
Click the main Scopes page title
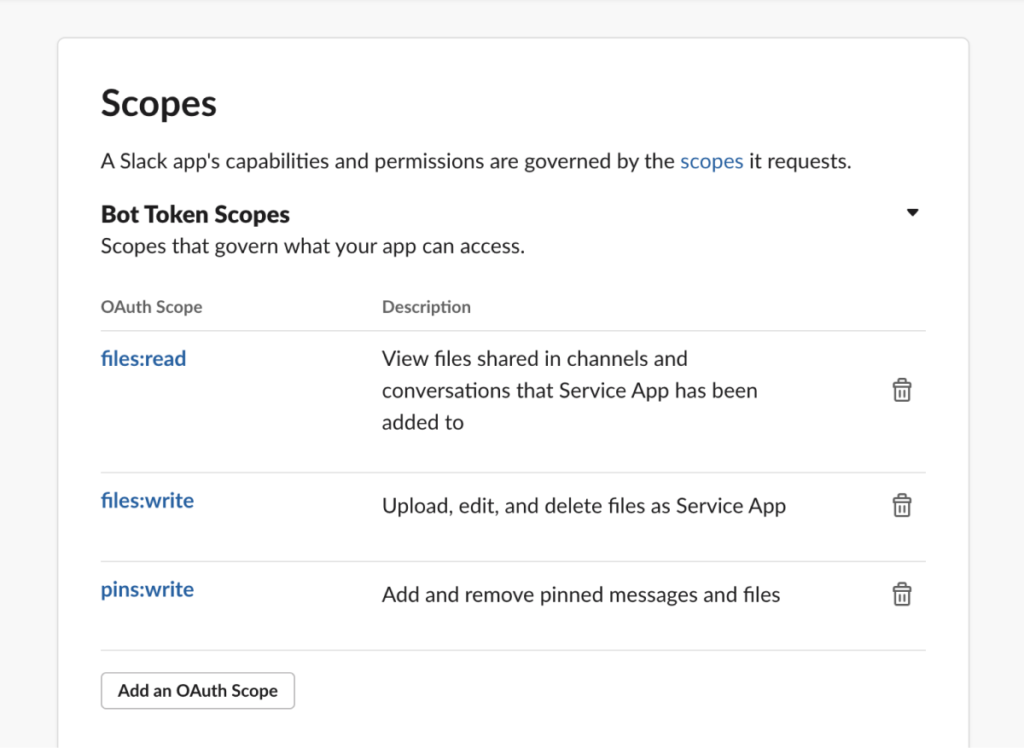pyautogui.click(x=159, y=103)
